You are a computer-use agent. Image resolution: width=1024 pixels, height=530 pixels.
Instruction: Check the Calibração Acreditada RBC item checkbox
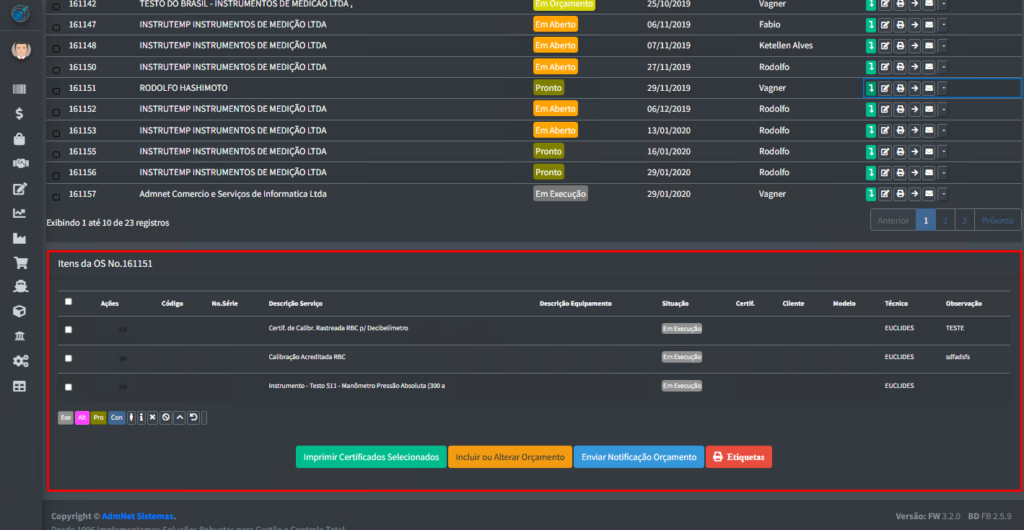68,357
